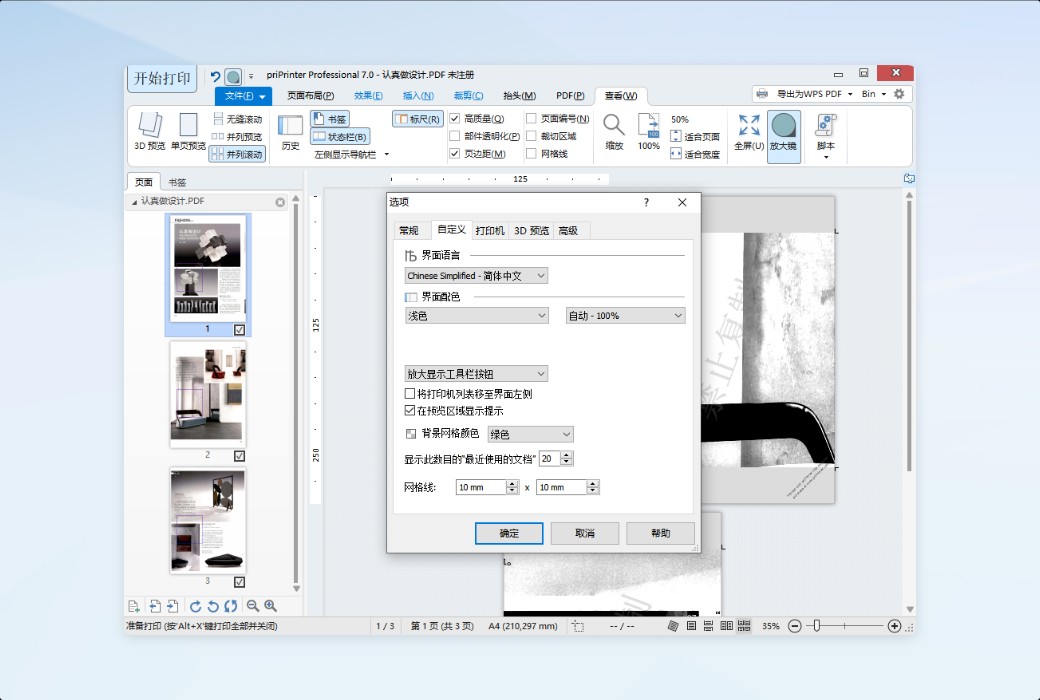Screen dimensions: 1040x700
Task: Enable 页面编号(N) checkbox
Action: click(x=531, y=119)
